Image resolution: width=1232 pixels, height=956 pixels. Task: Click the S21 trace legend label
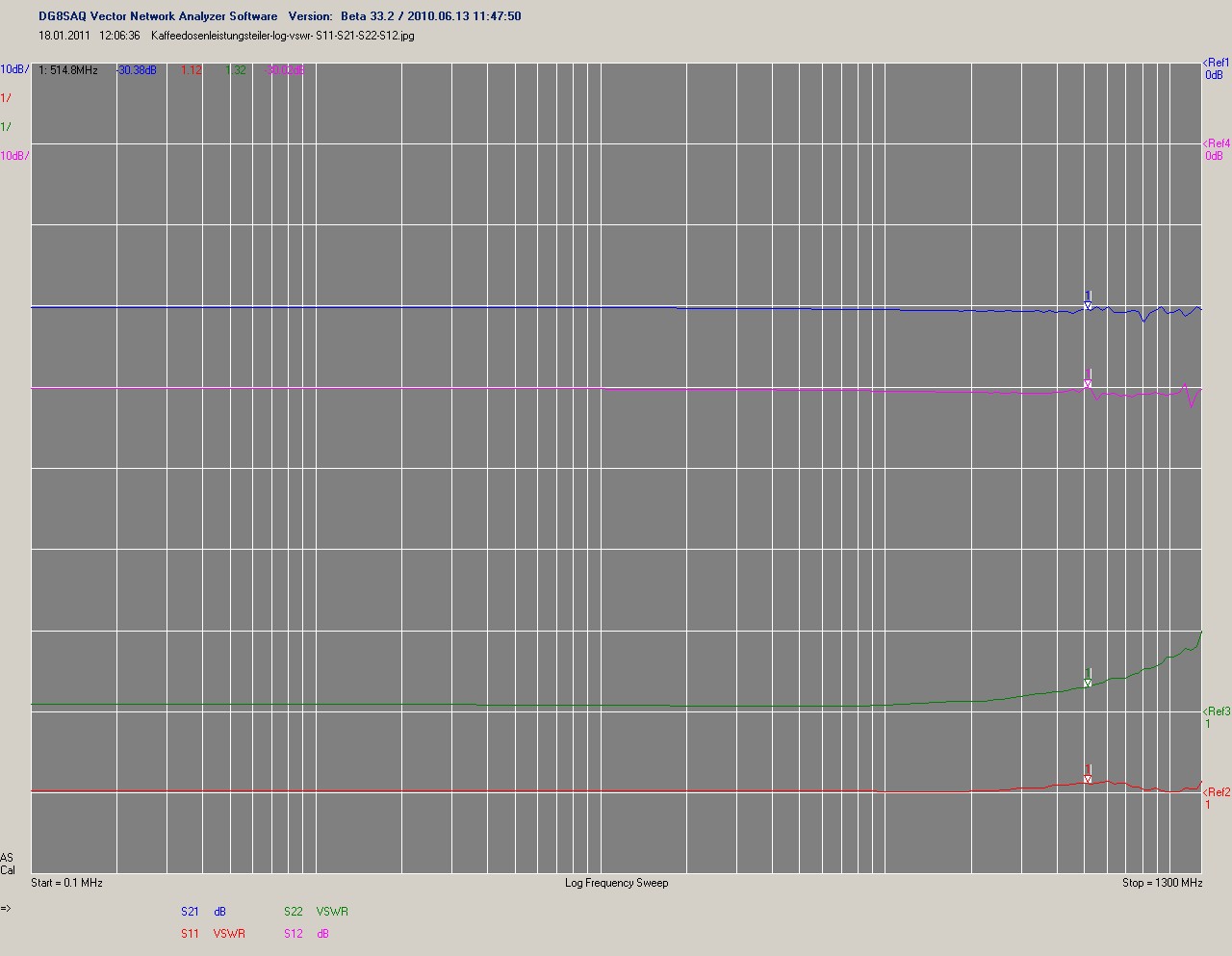(190, 911)
